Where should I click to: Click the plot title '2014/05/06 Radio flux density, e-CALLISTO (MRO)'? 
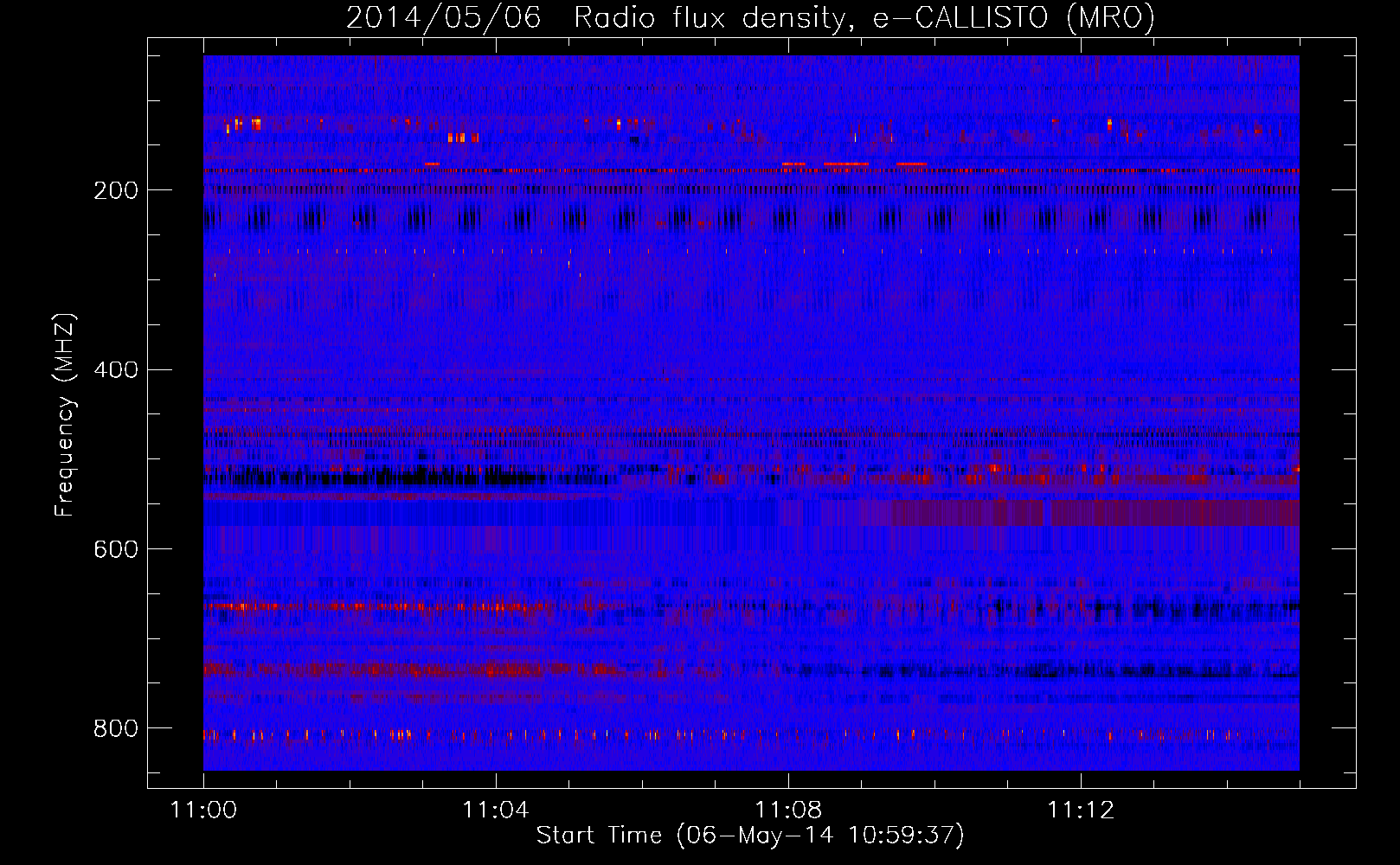point(750,17)
